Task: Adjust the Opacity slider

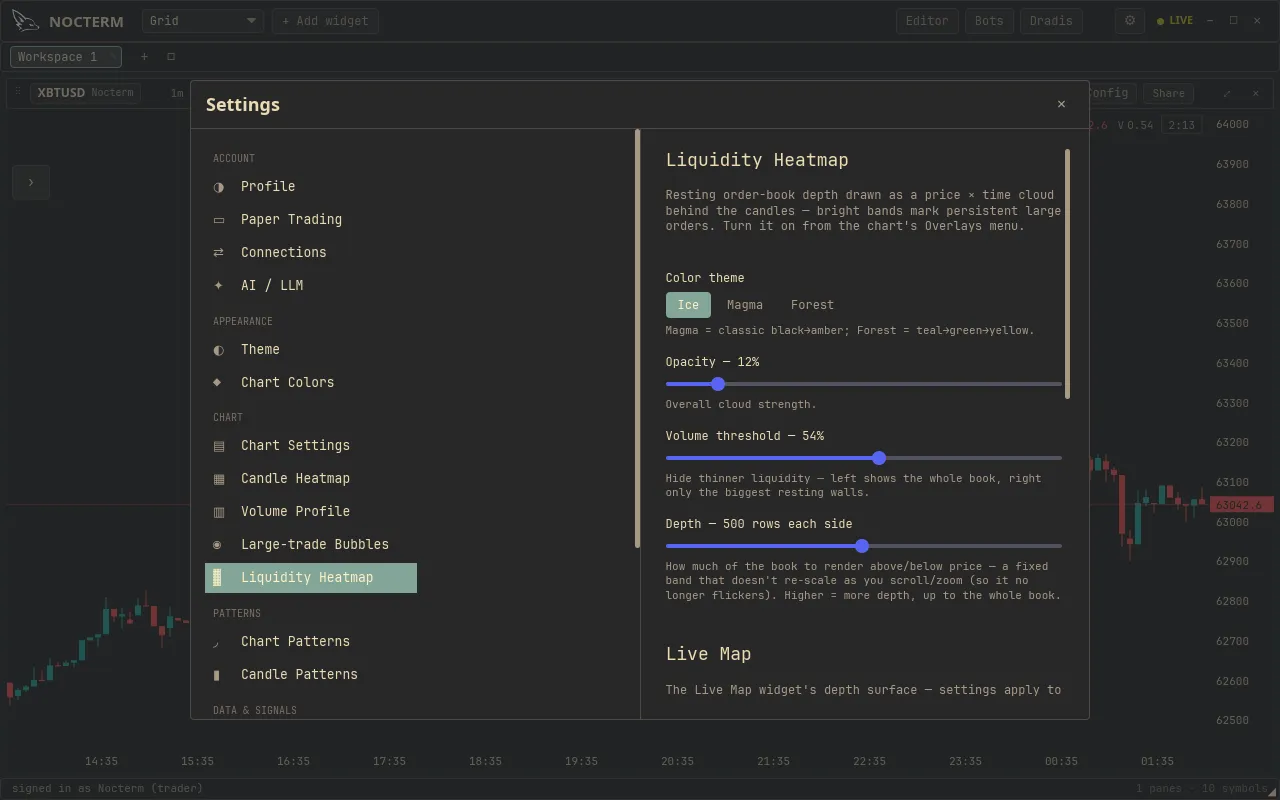Action: tap(864, 384)
